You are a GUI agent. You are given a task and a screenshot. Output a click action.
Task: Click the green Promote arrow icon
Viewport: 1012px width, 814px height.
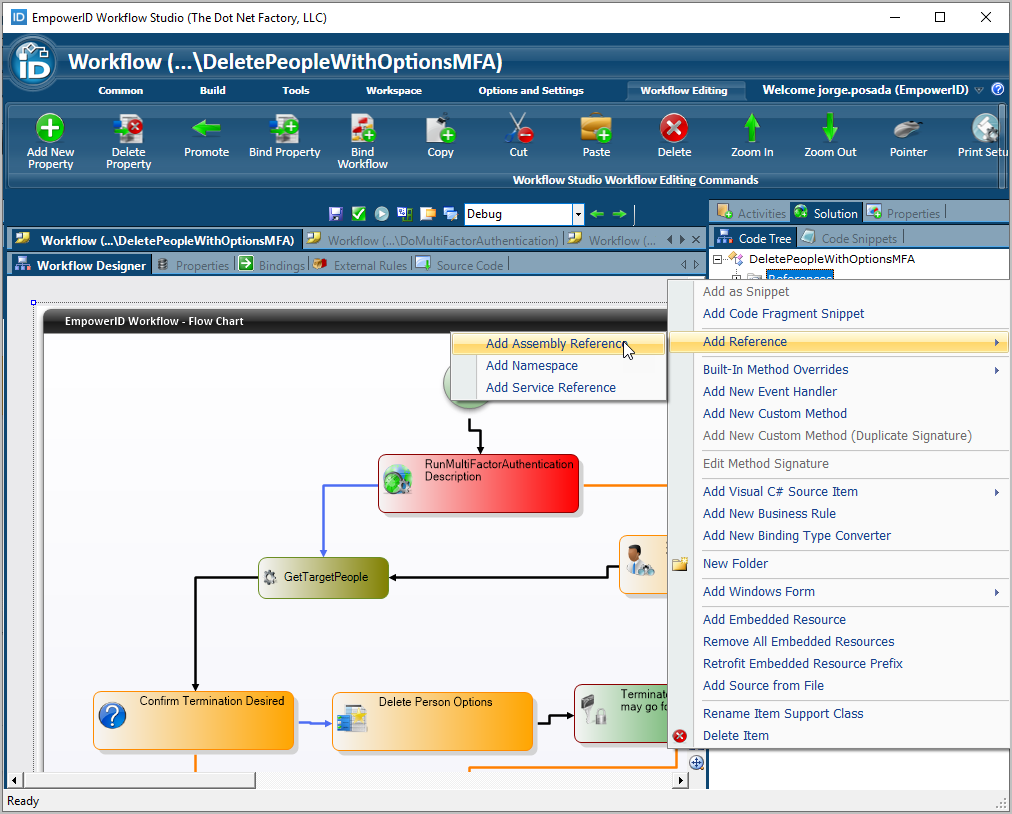pyautogui.click(x=206, y=128)
